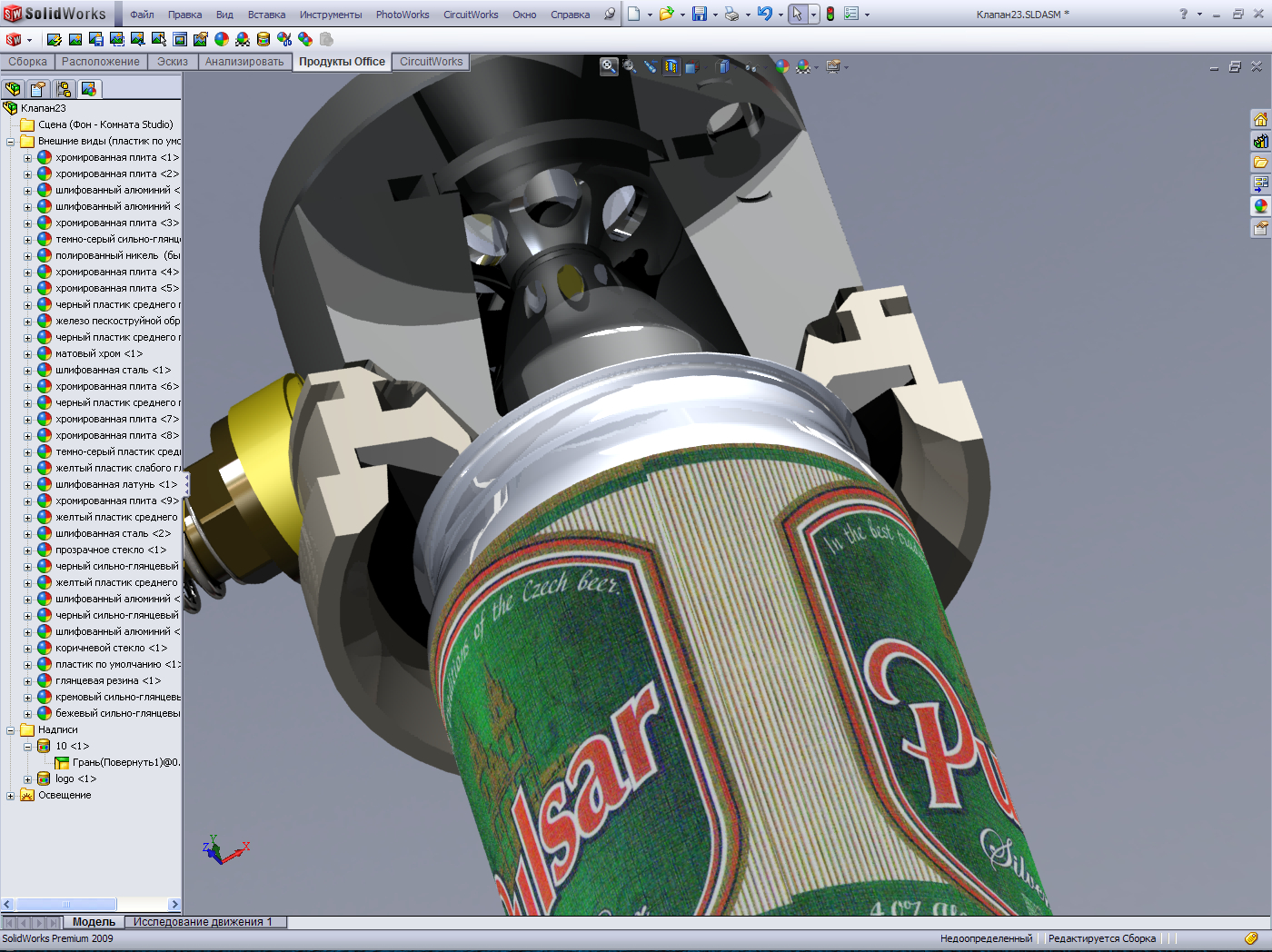Open Design Library task pane
Viewport: 1272px width, 952px height.
pyautogui.click(x=1260, y=141)
